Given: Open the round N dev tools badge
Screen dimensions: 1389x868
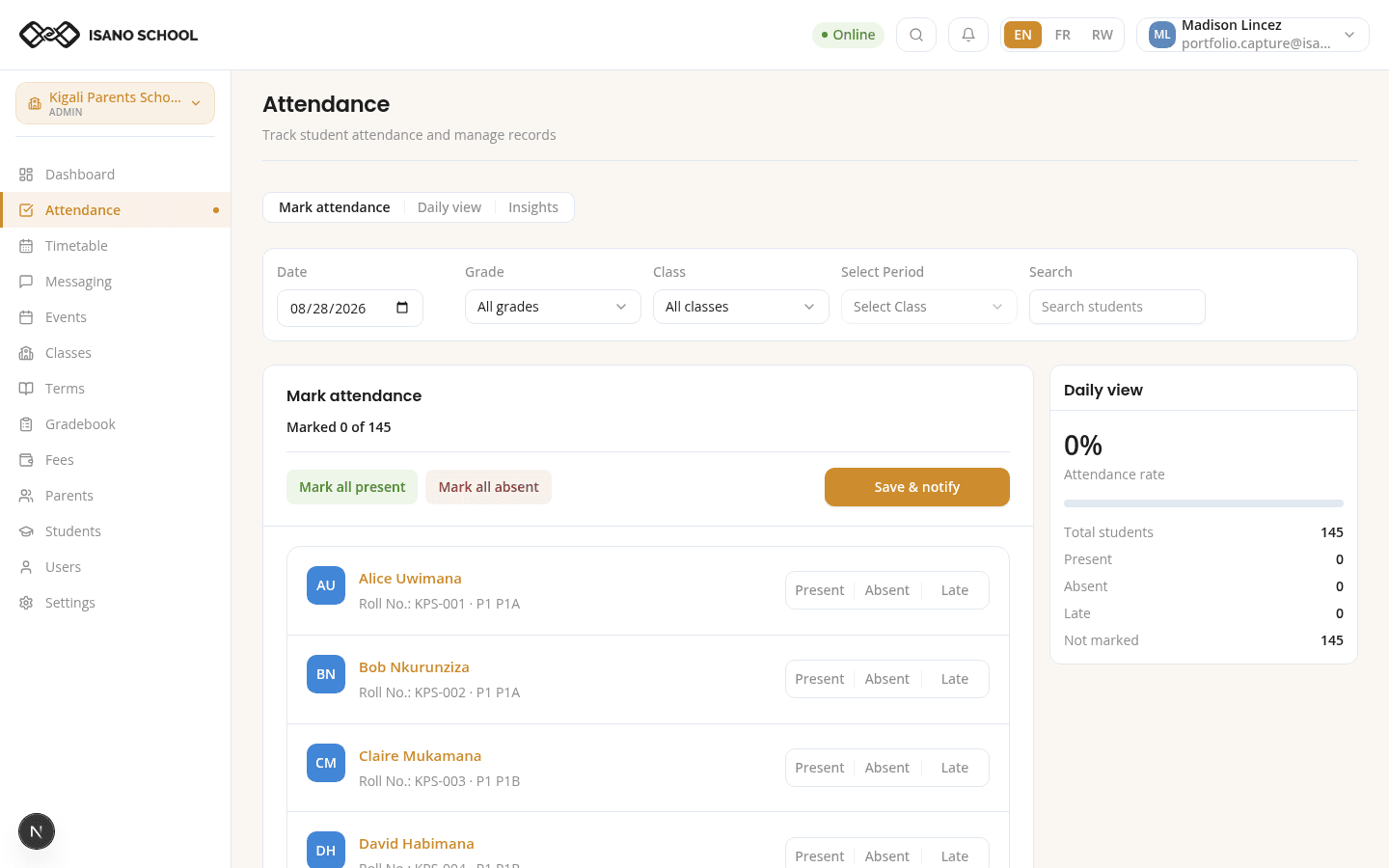Looking at the screenshot, I should [37, 831].
